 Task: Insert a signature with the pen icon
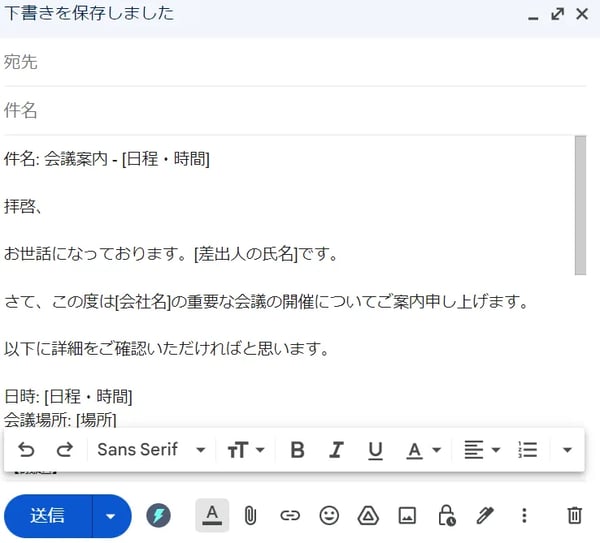pyautogui.click(x=485, y=515)
